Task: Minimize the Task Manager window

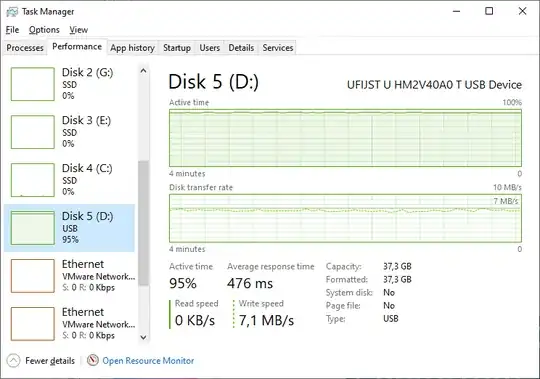Action: tap(456, 11)
